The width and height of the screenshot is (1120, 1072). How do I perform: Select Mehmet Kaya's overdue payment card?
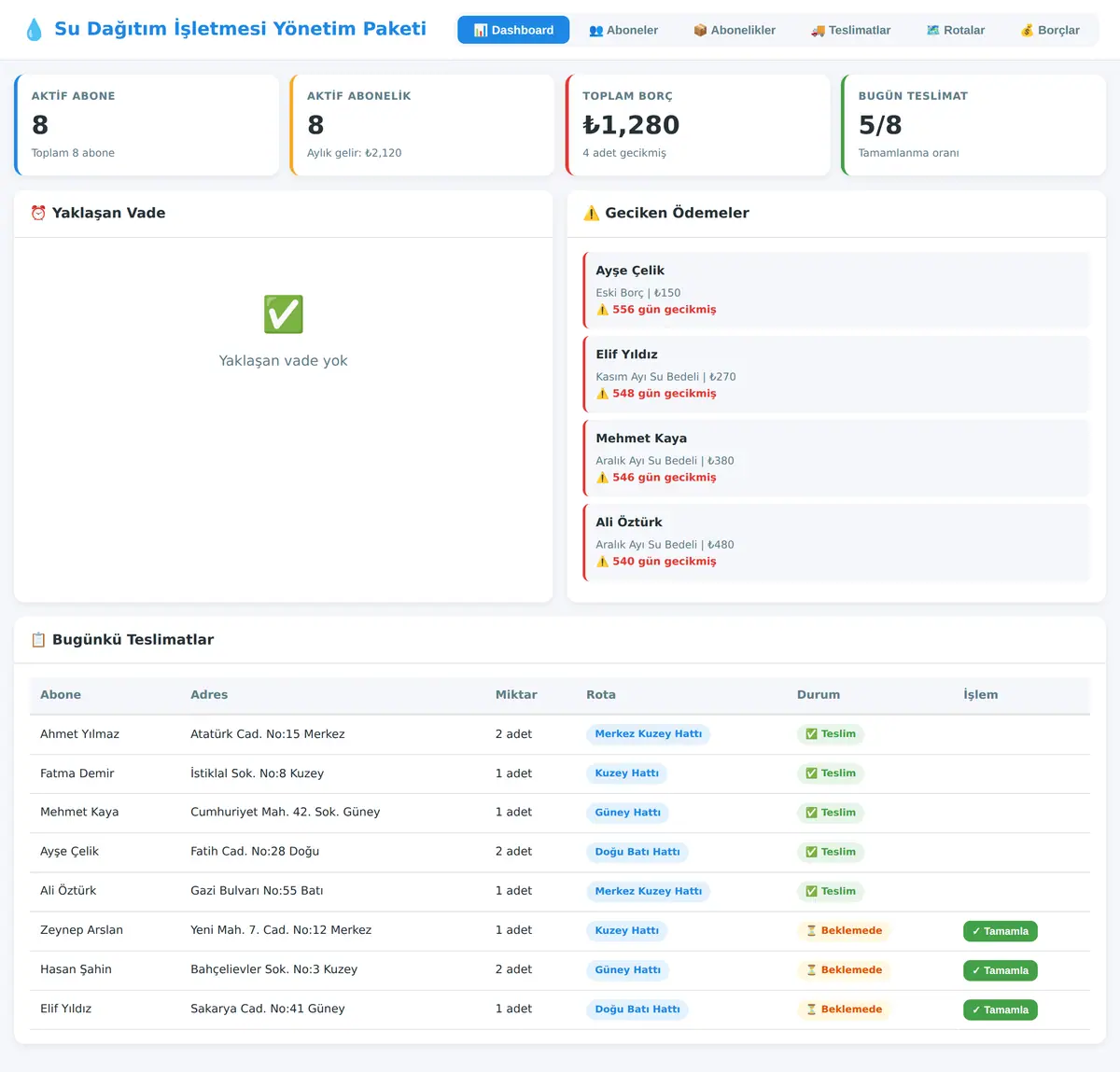tap(836, 458)
